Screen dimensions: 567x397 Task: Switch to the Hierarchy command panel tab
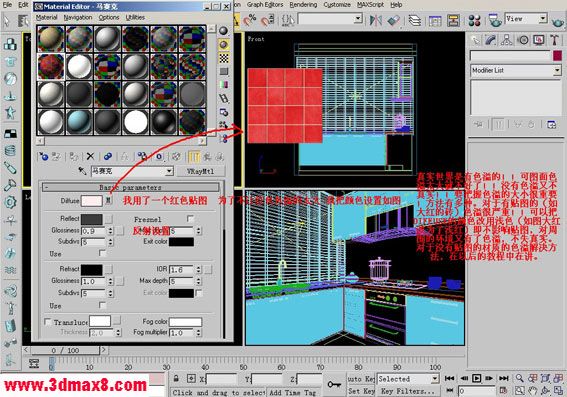(x=507, y=40)
